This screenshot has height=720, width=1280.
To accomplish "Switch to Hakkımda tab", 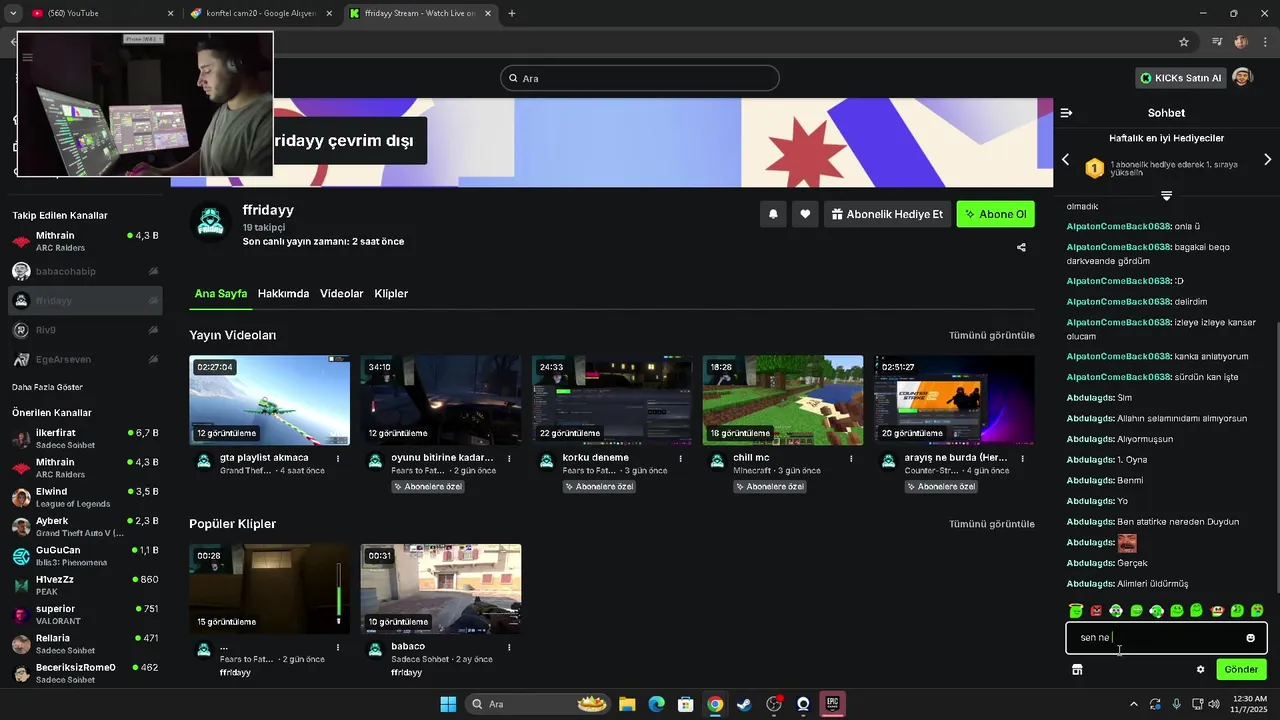I will coord(283,294).
